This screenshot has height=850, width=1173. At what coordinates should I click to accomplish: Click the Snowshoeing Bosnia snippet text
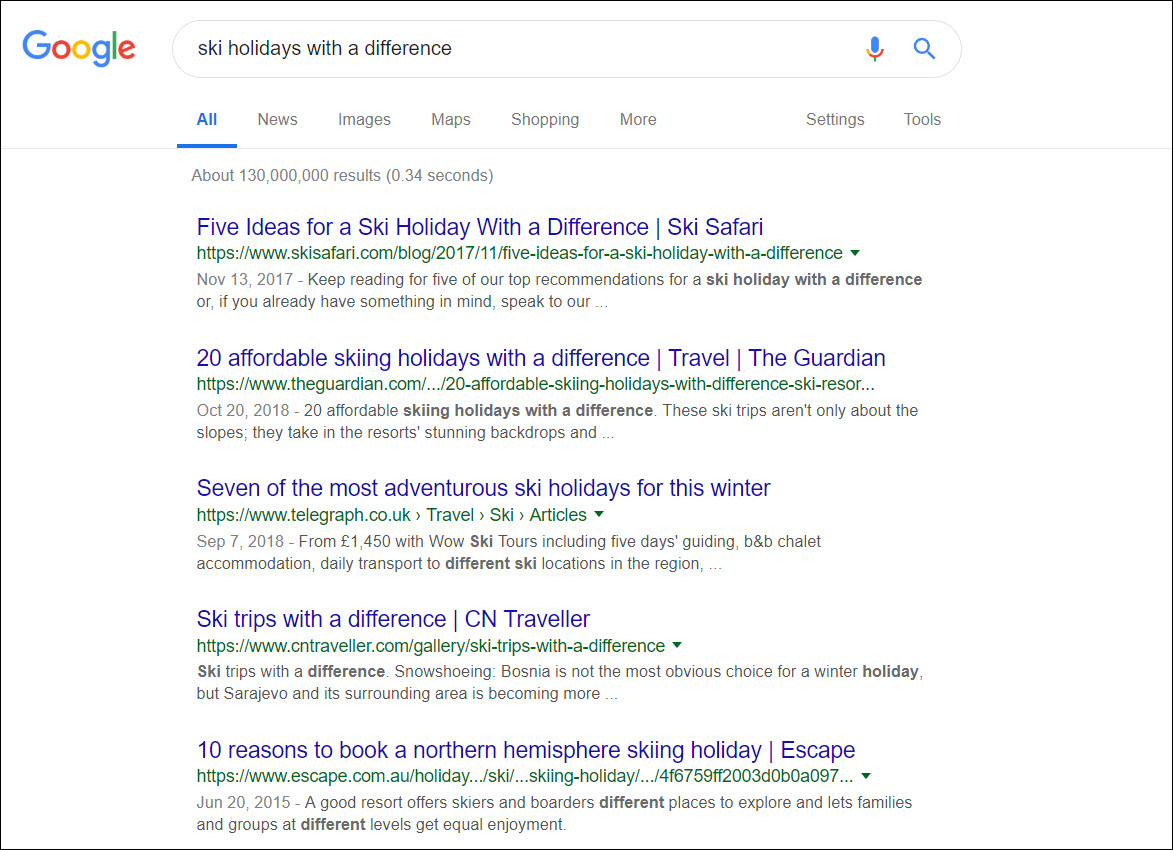pyautogui.click(x=560, y=682)
